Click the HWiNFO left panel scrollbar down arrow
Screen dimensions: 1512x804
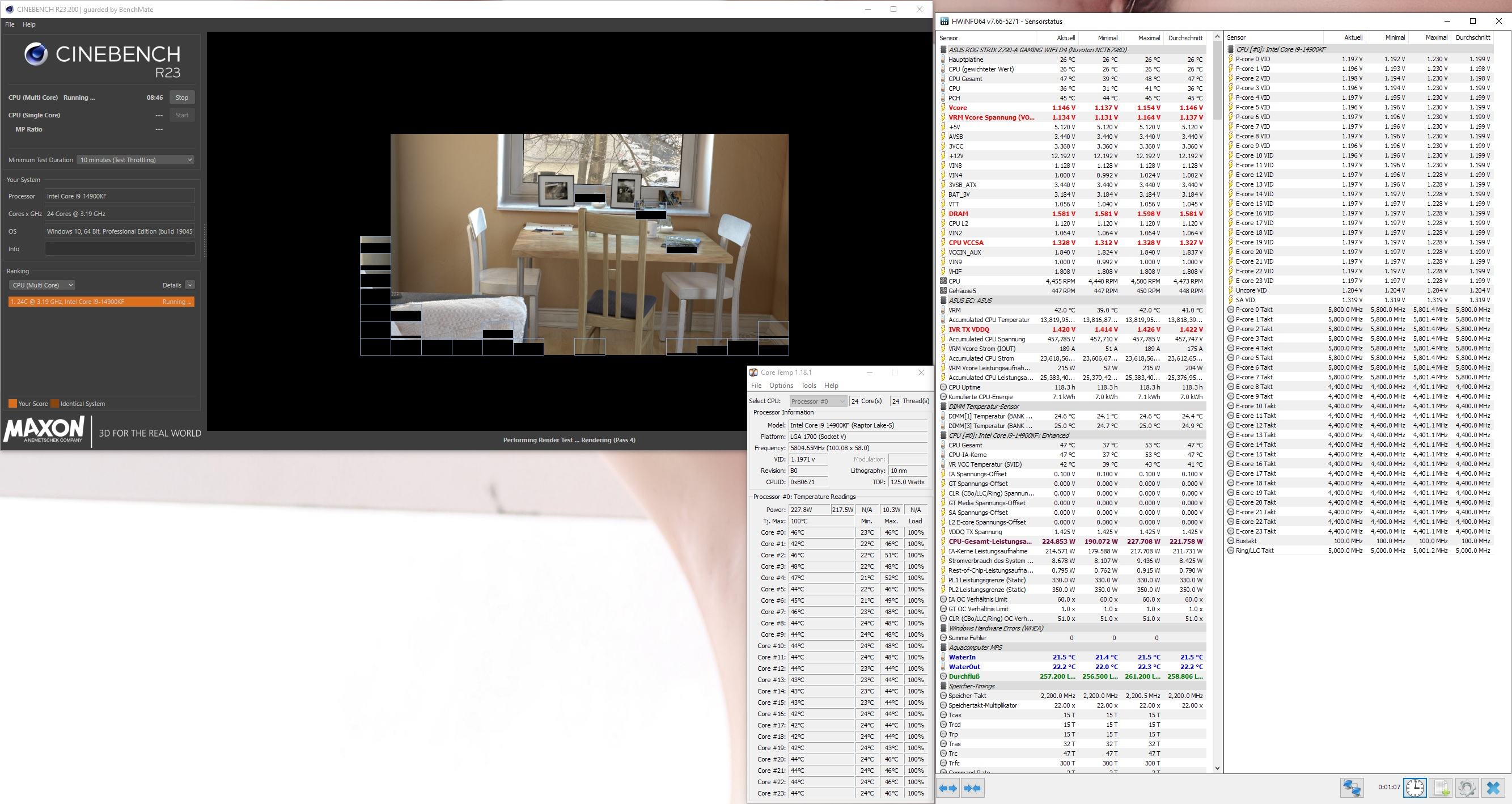[x=1217, y=768]
